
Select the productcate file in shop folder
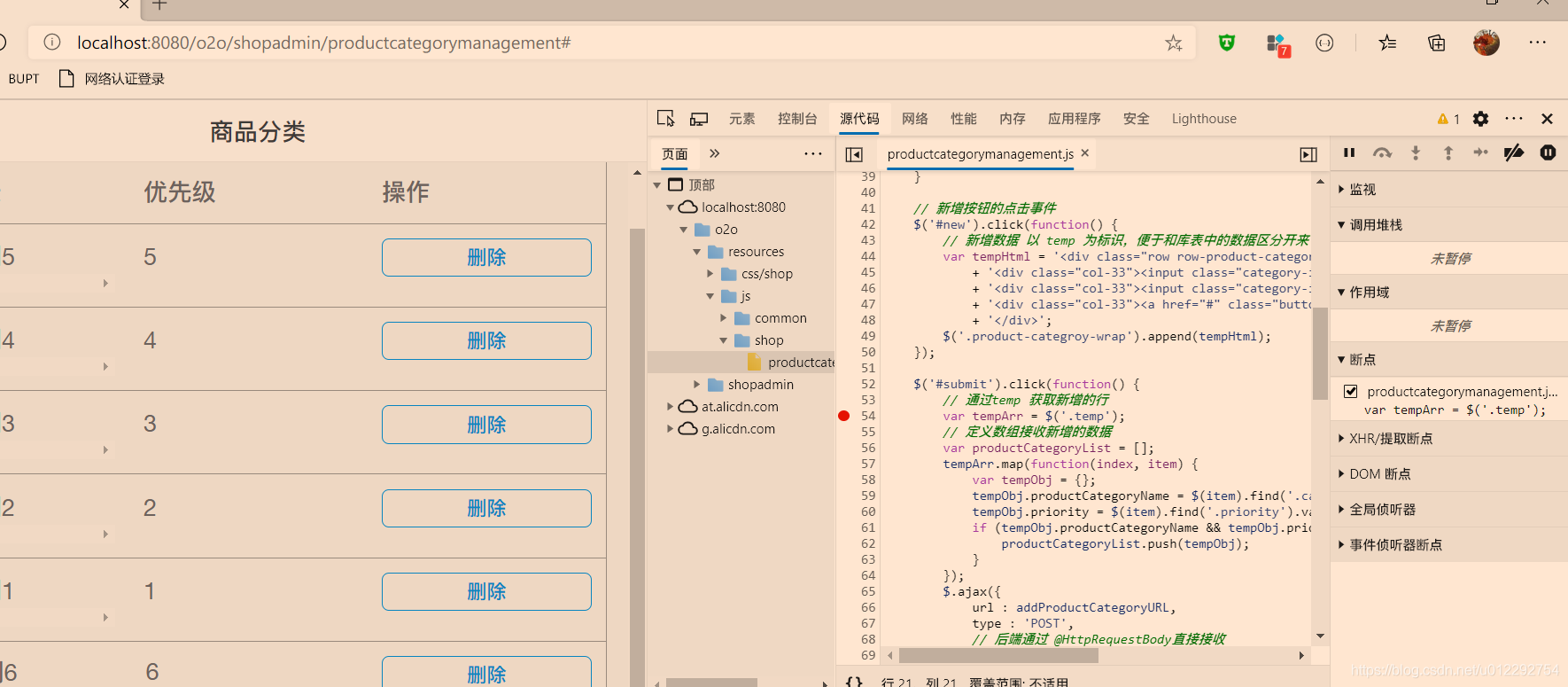click(790, 363)
